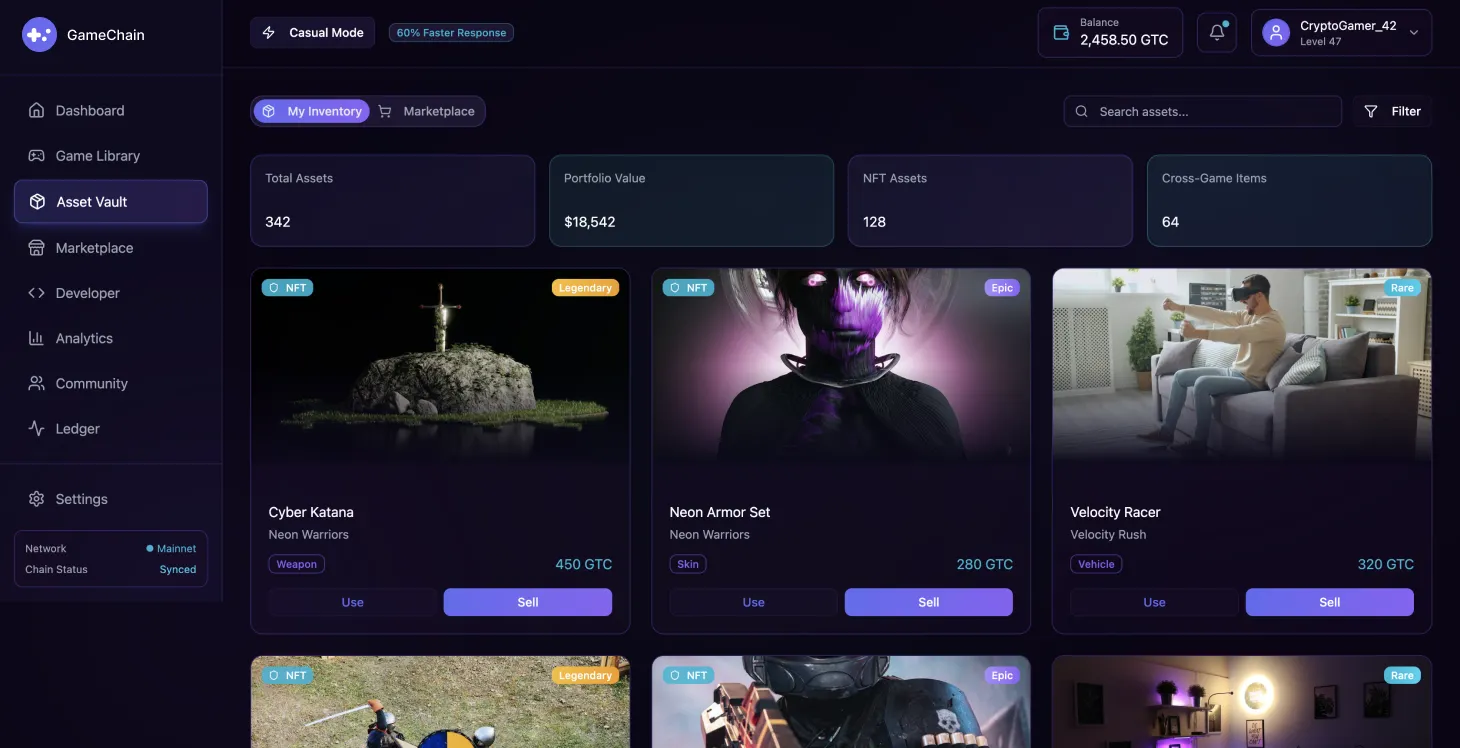Open the Filter options
This screenshot has width=1460, height=748.
pyautogui.click(x=1393, y=111)
